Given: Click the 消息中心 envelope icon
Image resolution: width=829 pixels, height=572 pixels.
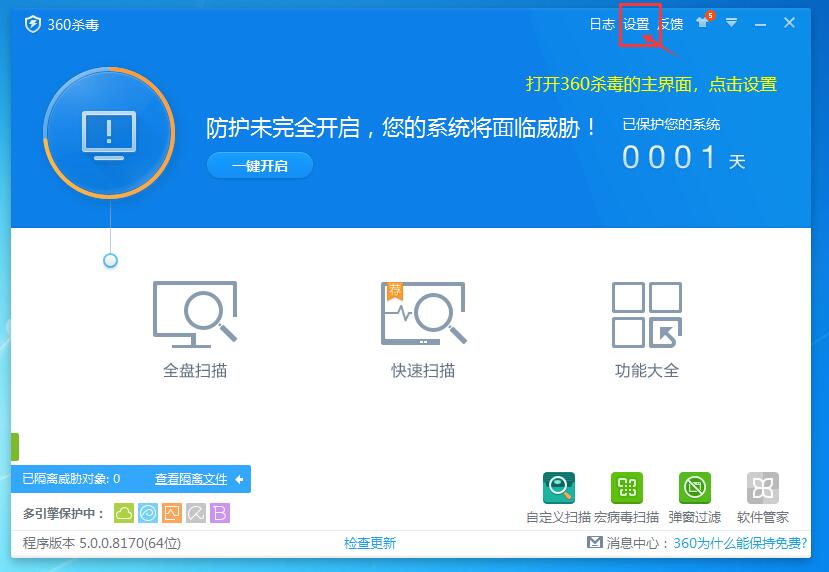Looking at the screenshot, I should point(595,542).
